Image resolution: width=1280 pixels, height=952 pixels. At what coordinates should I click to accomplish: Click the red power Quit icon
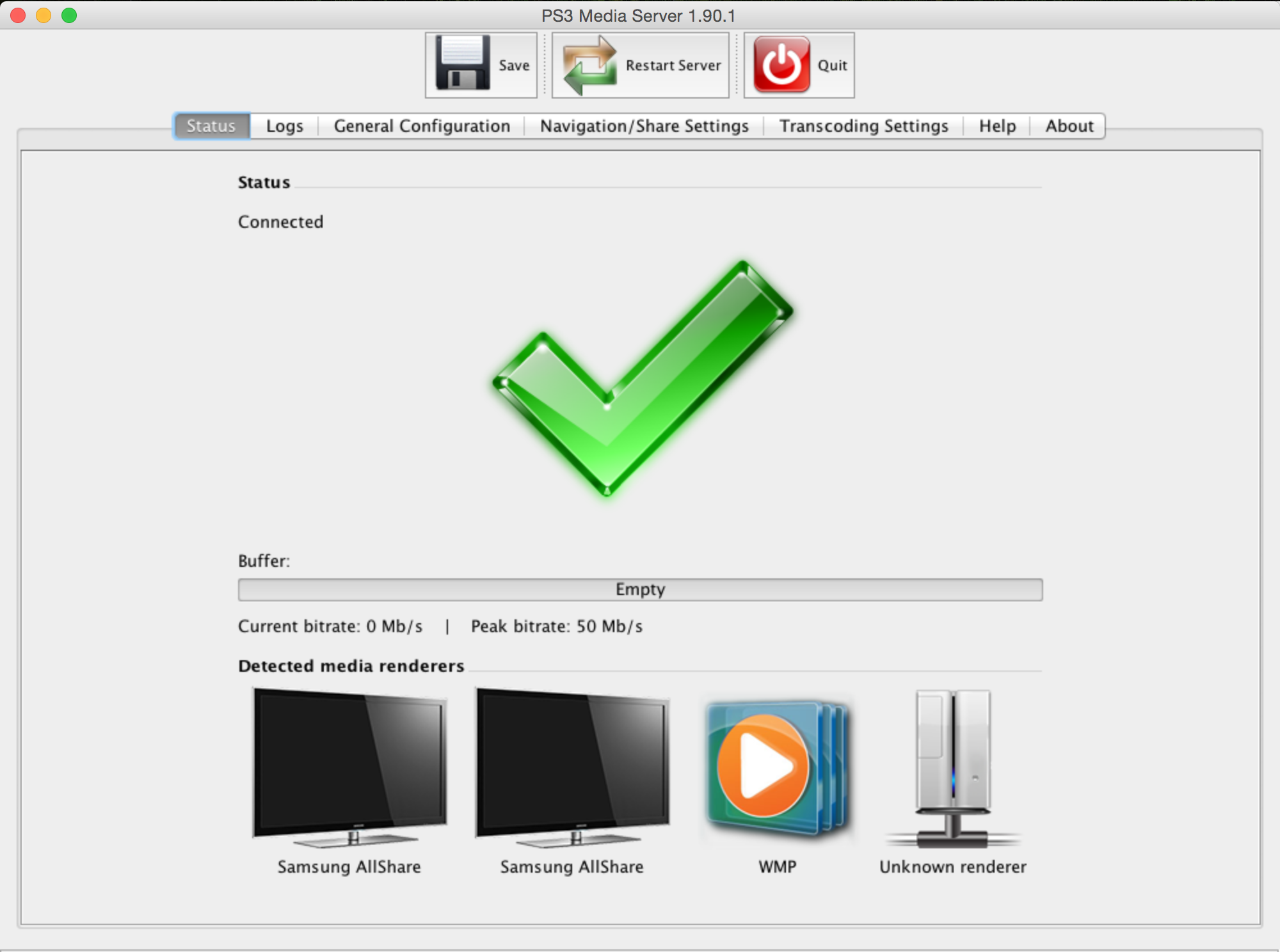point(781,65)
